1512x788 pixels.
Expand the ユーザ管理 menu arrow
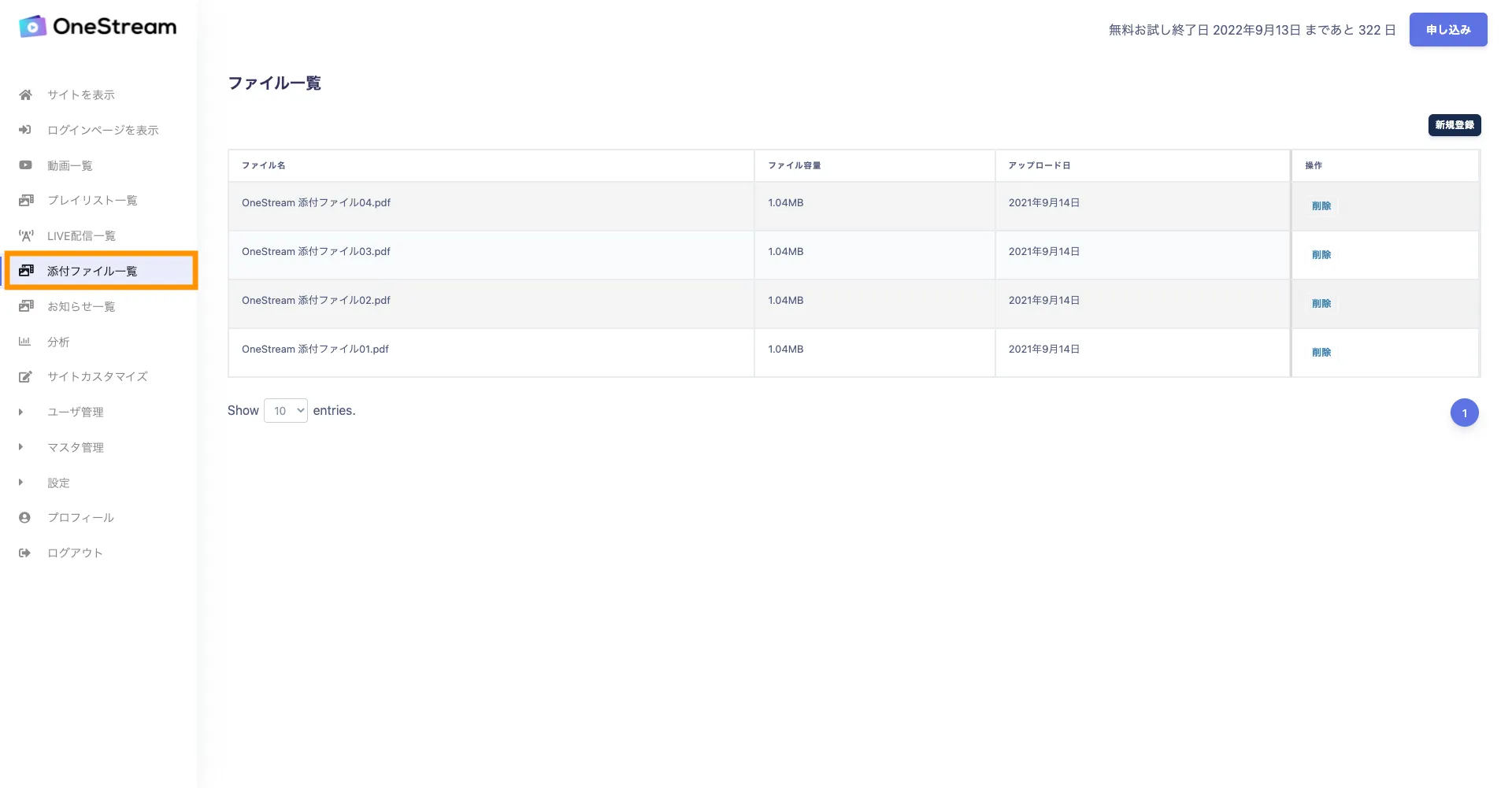coord(20,412)
